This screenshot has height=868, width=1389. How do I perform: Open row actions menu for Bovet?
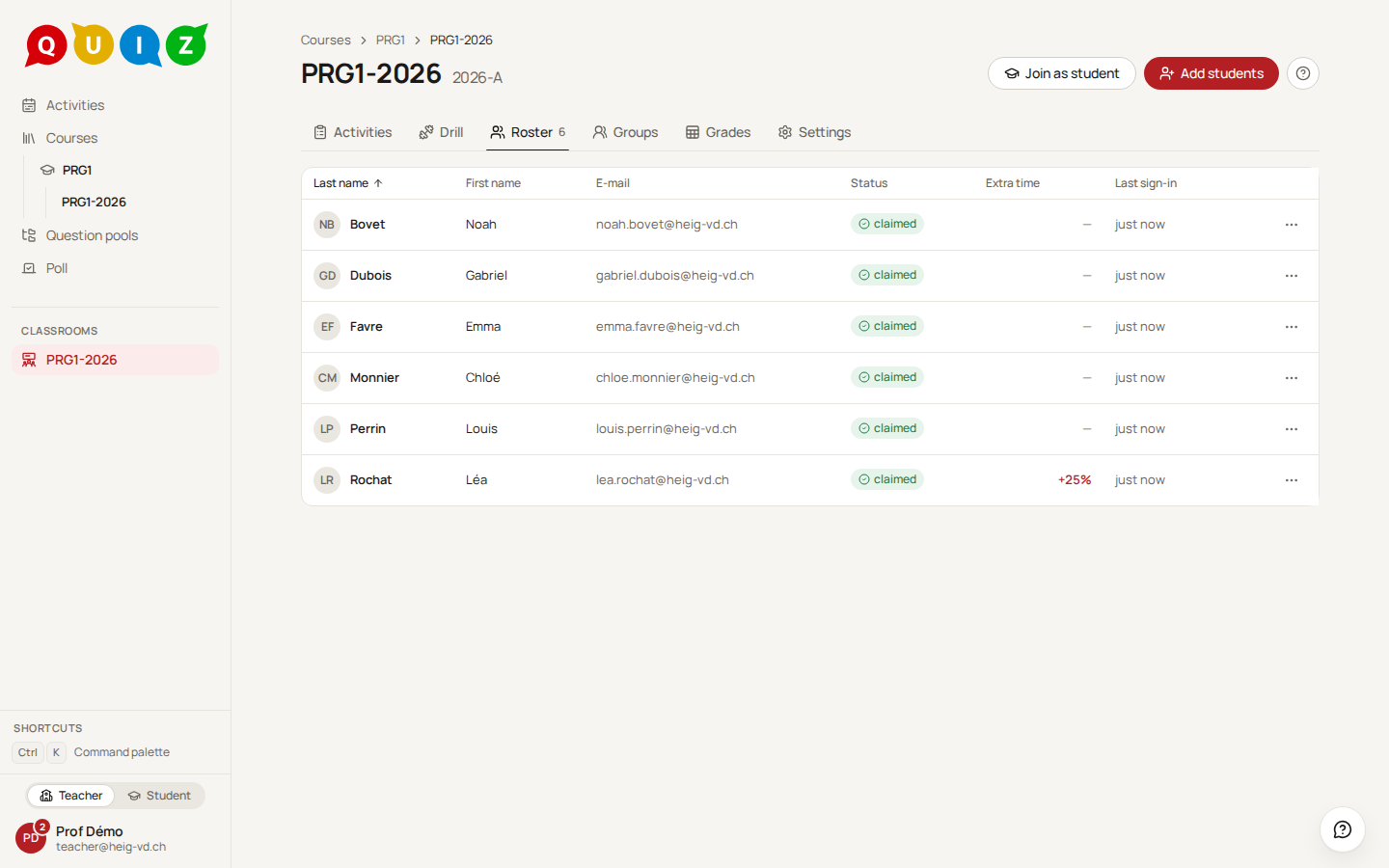point(1292,225)
